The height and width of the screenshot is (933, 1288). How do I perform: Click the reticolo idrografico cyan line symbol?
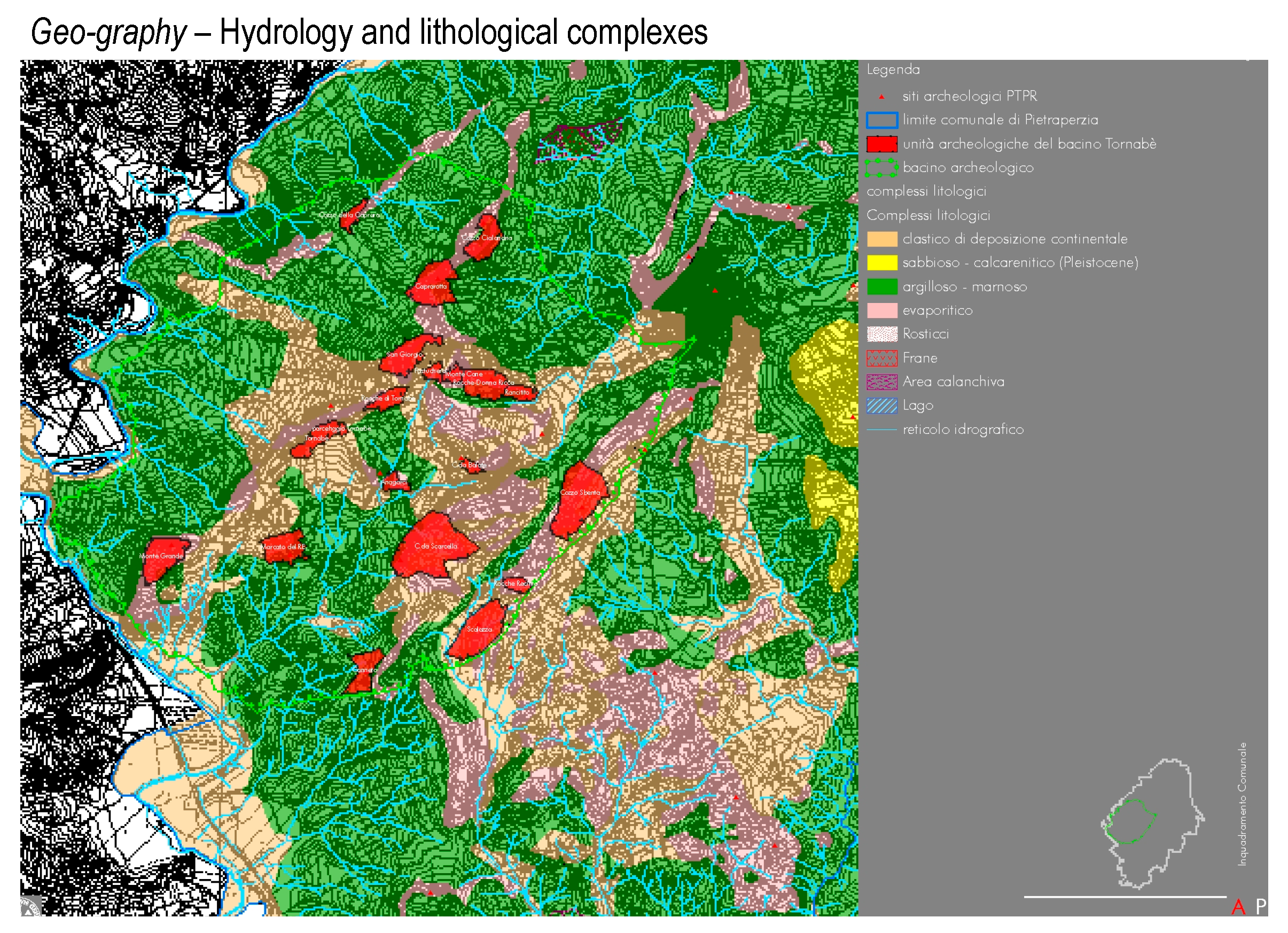coord(881,430)
